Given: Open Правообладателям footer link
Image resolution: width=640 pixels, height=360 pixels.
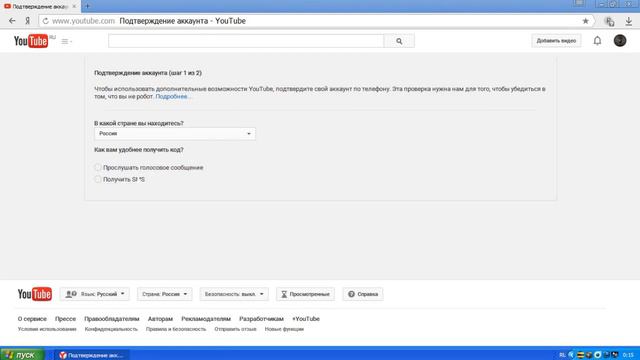Looking at the screenshot, I should (112, 319).
